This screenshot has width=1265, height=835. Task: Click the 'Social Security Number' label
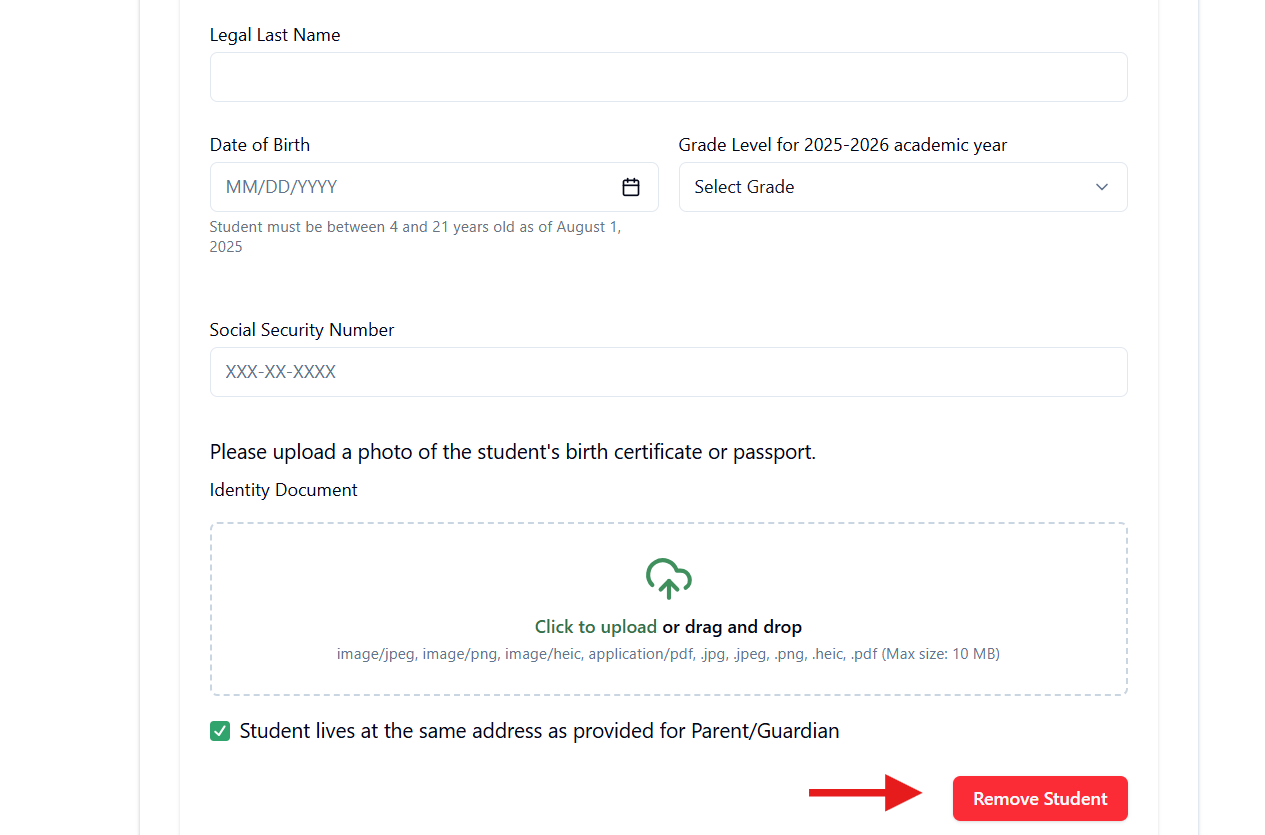[302, 330]
